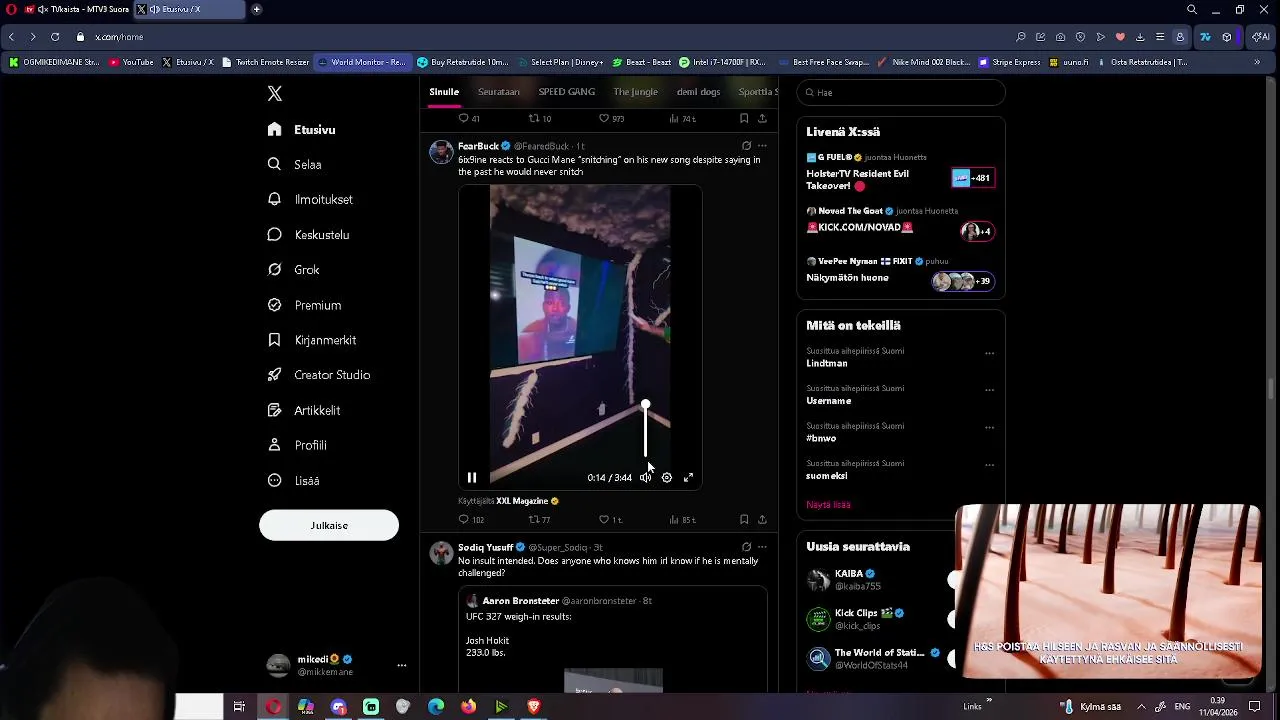
Task: Open options for suomeksi trend
Action: (x=989, y=465)
